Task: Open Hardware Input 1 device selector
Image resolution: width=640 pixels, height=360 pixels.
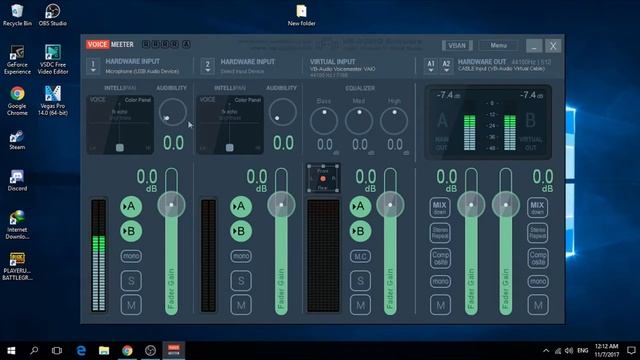Action: [93, 66]
